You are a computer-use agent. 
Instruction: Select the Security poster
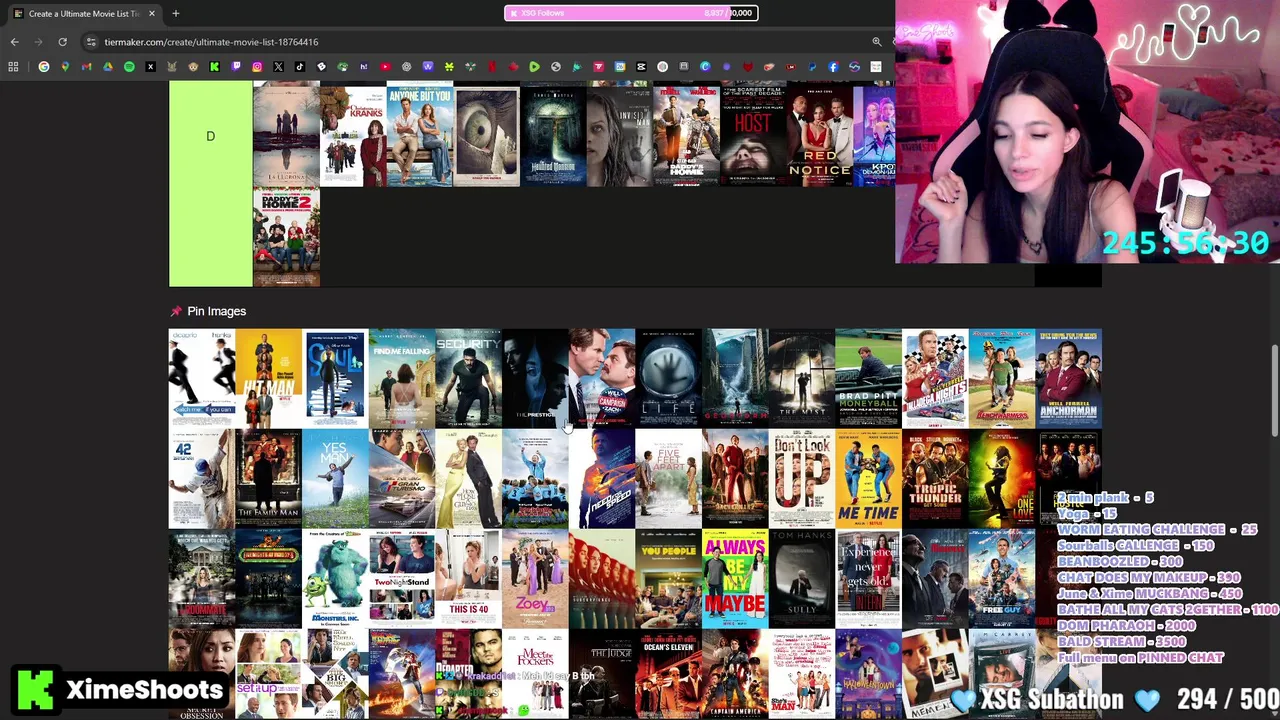468,378
